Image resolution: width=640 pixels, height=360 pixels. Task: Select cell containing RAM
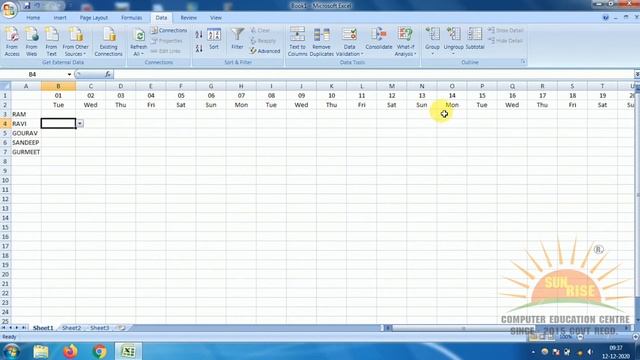(26, 114)
